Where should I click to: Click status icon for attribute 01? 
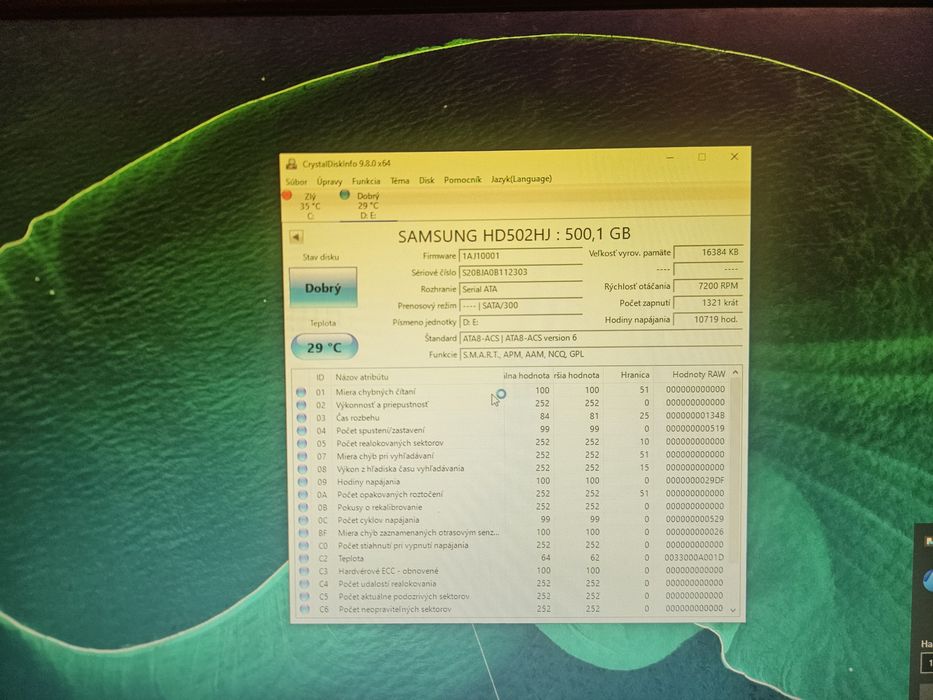click(301, 392)
